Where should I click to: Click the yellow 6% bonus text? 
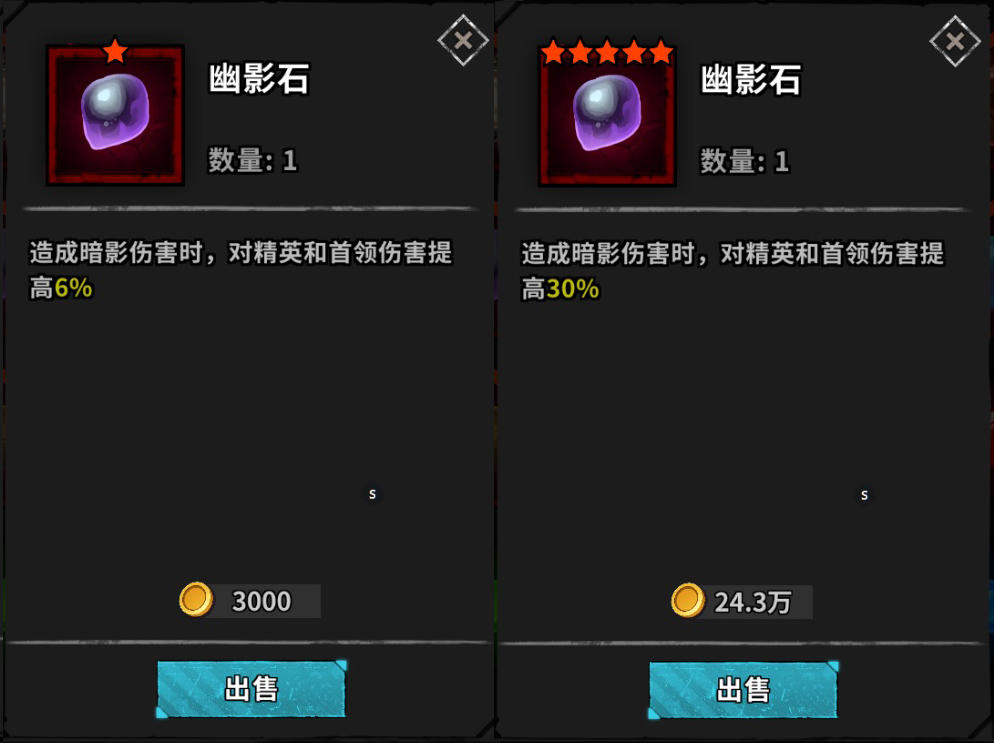pyautogui.click(x=74, y=288)
